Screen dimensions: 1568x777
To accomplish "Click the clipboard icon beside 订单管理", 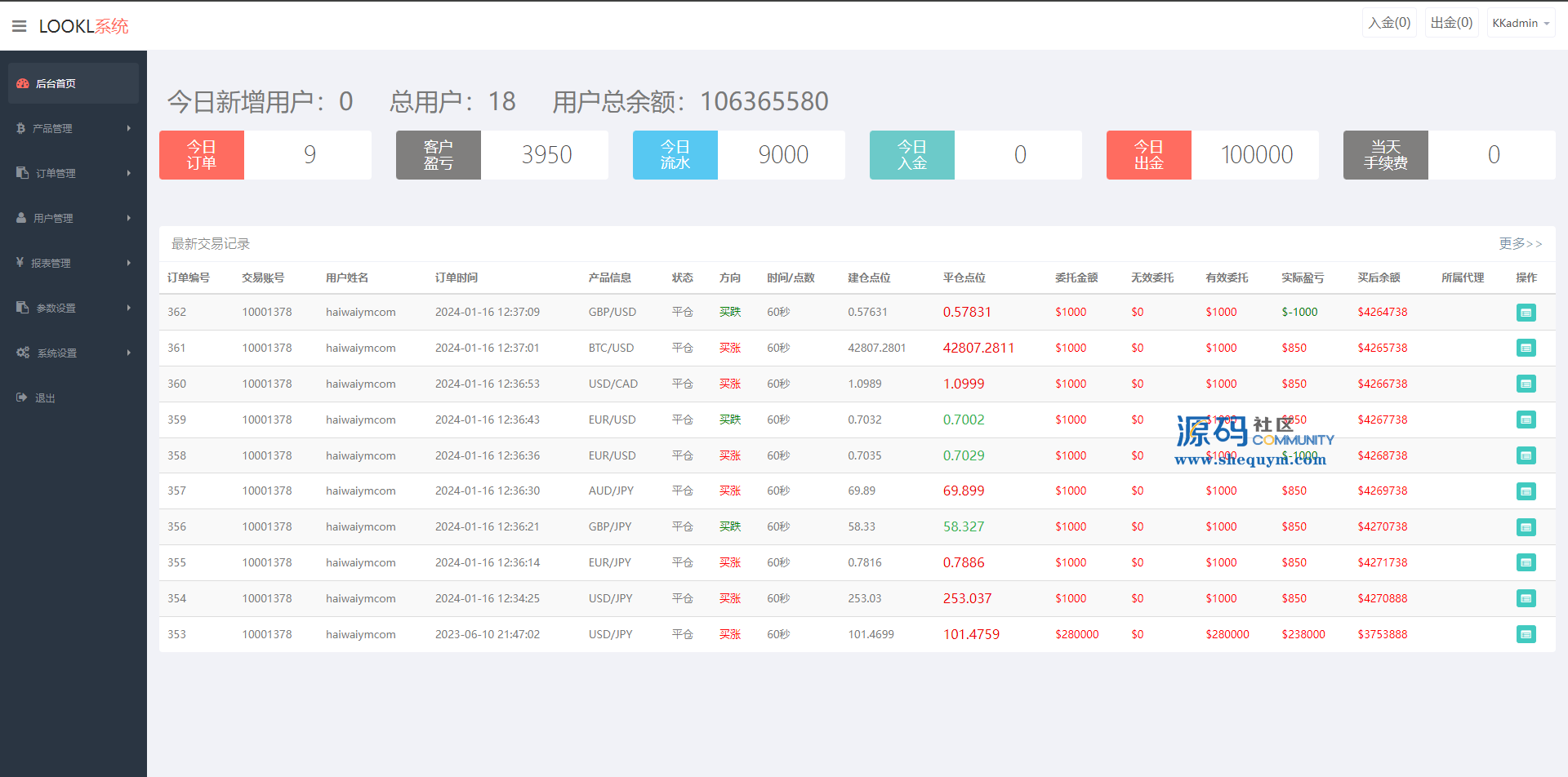I will point(22,173).
